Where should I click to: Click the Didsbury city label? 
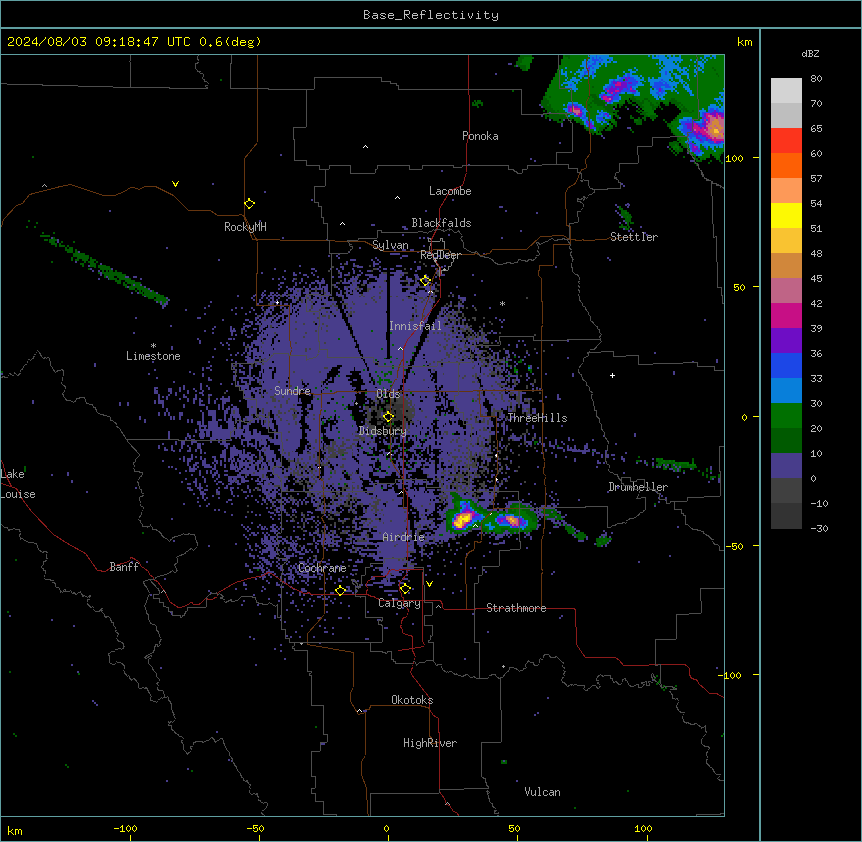tap(383, 431)
